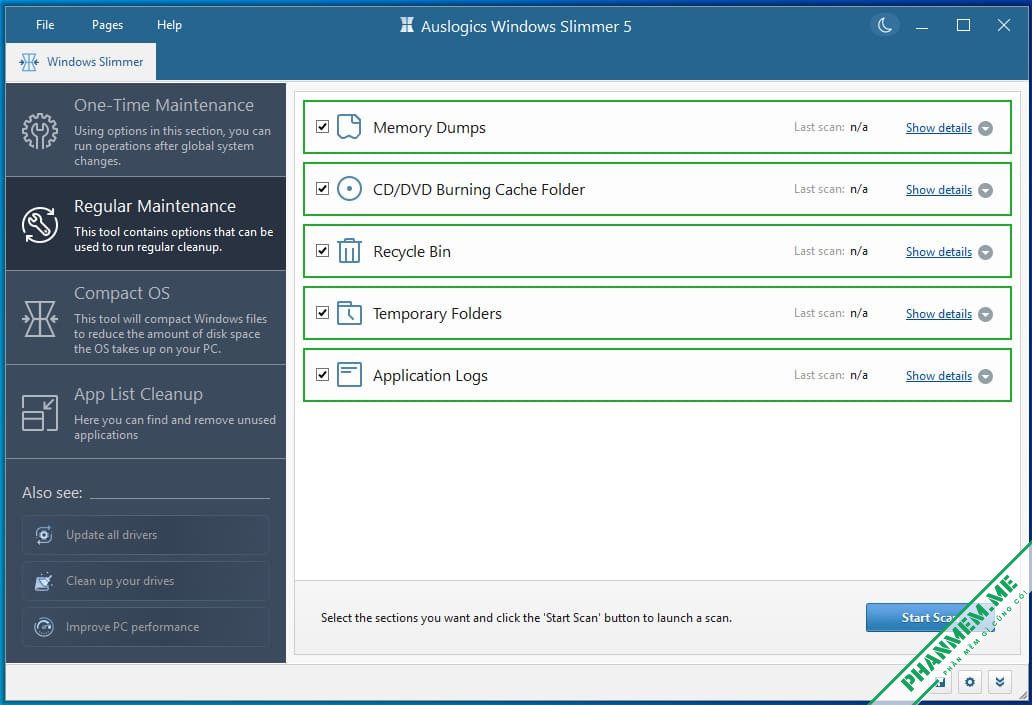This screenshot has width=1032, height=705.
Task: Minimize the Windows Slimmer window
Action: (922, 26)
